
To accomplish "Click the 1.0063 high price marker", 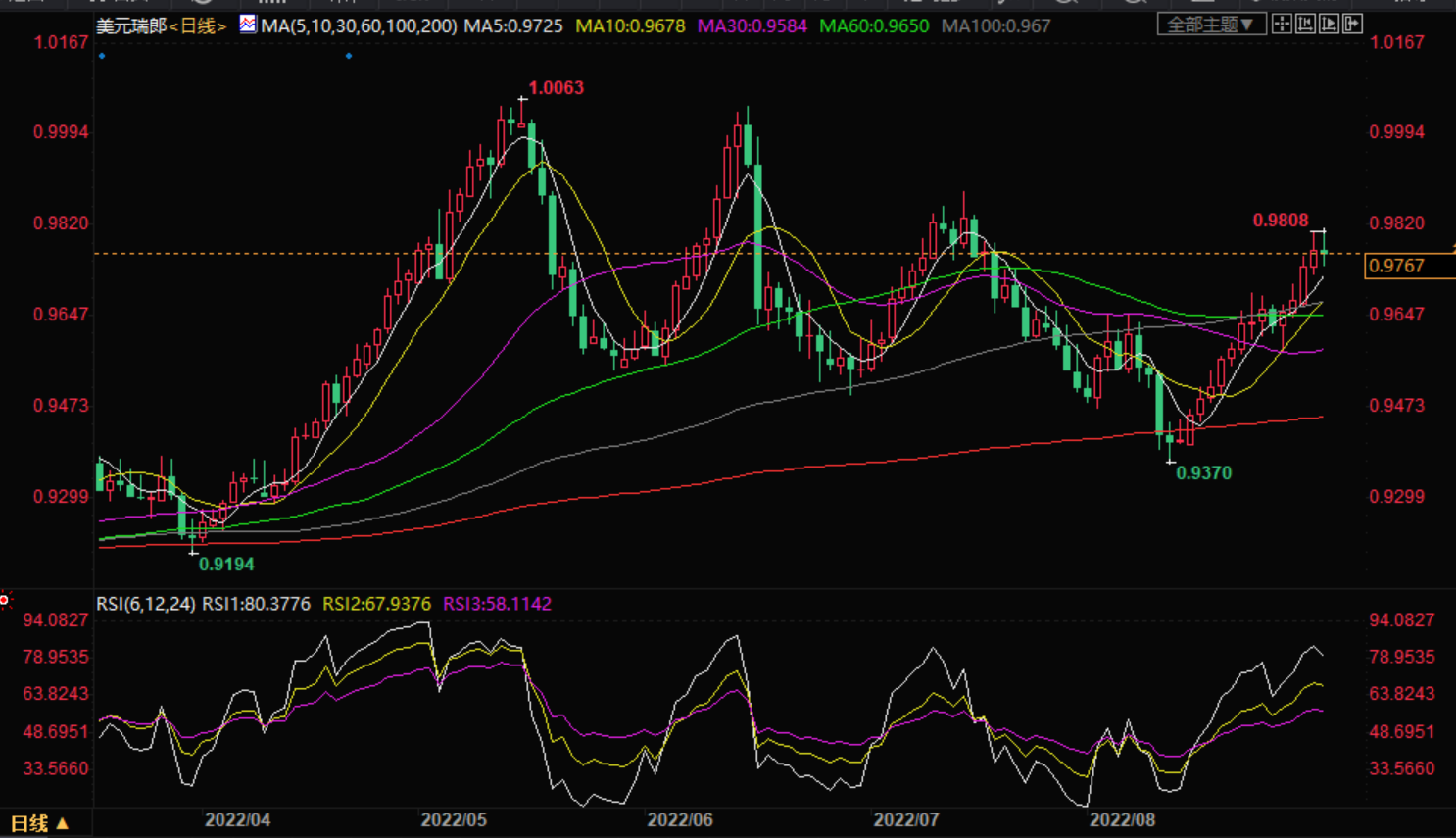I will pyautogui.click(x=556, y=88).
